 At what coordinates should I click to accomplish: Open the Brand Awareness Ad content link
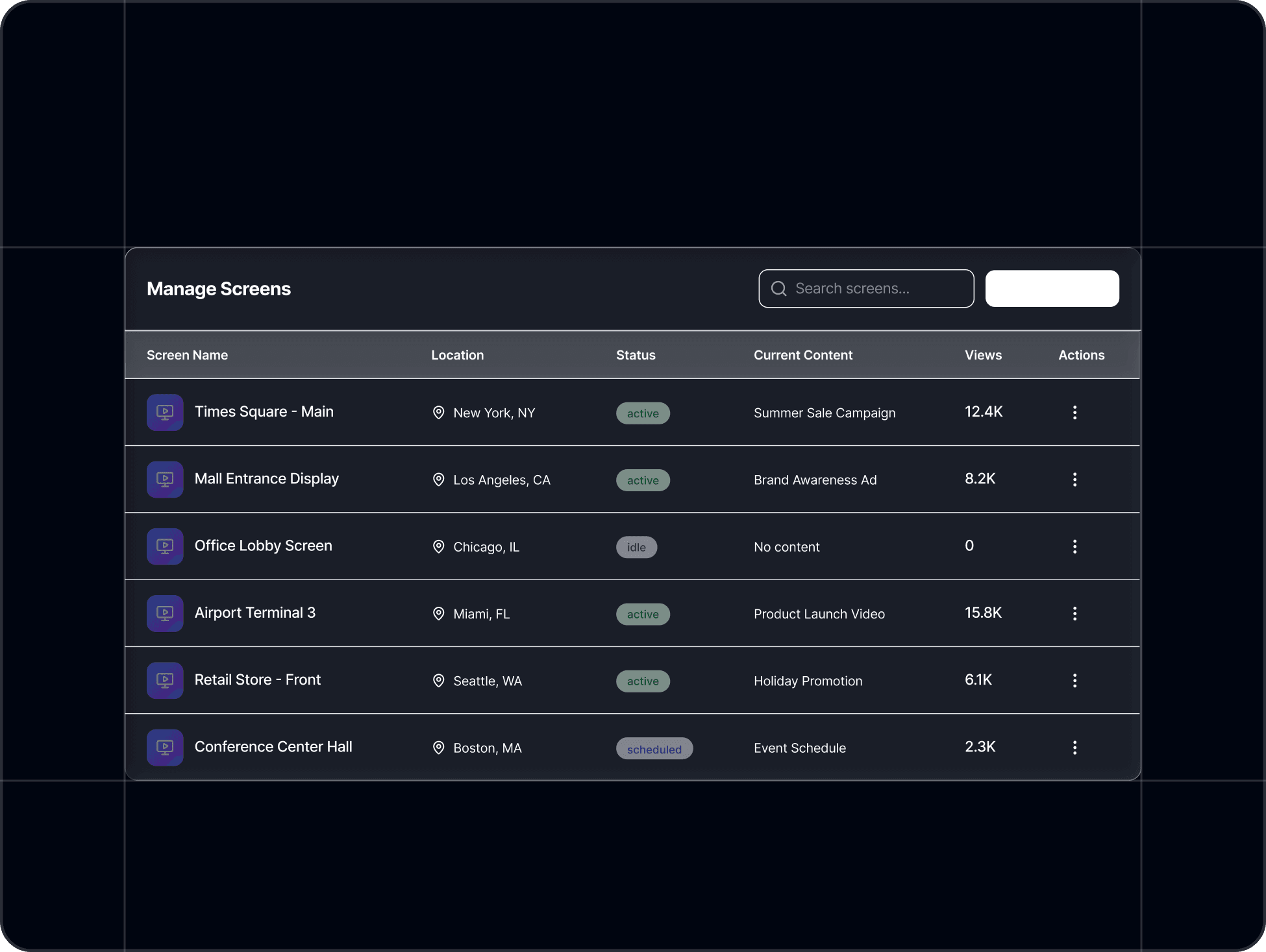(x=815, y=480)
